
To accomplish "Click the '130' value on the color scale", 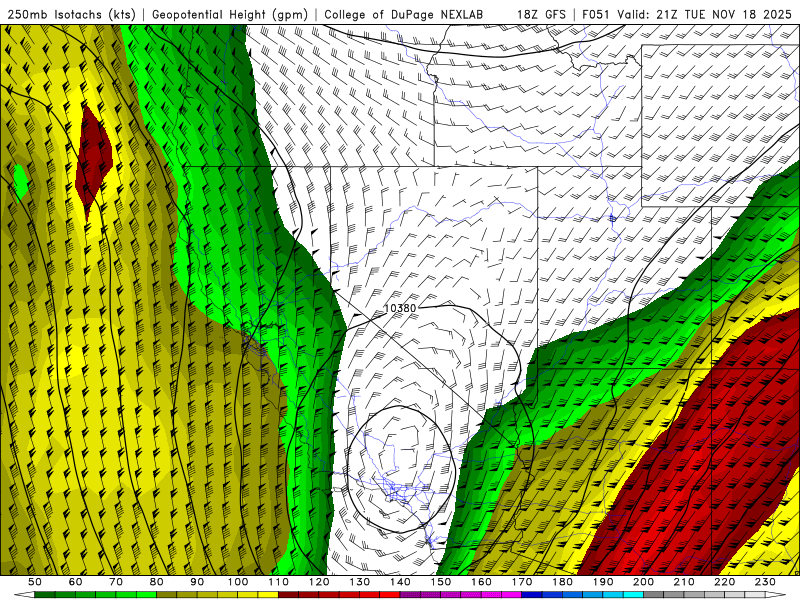I will click(x=360, y=582).
